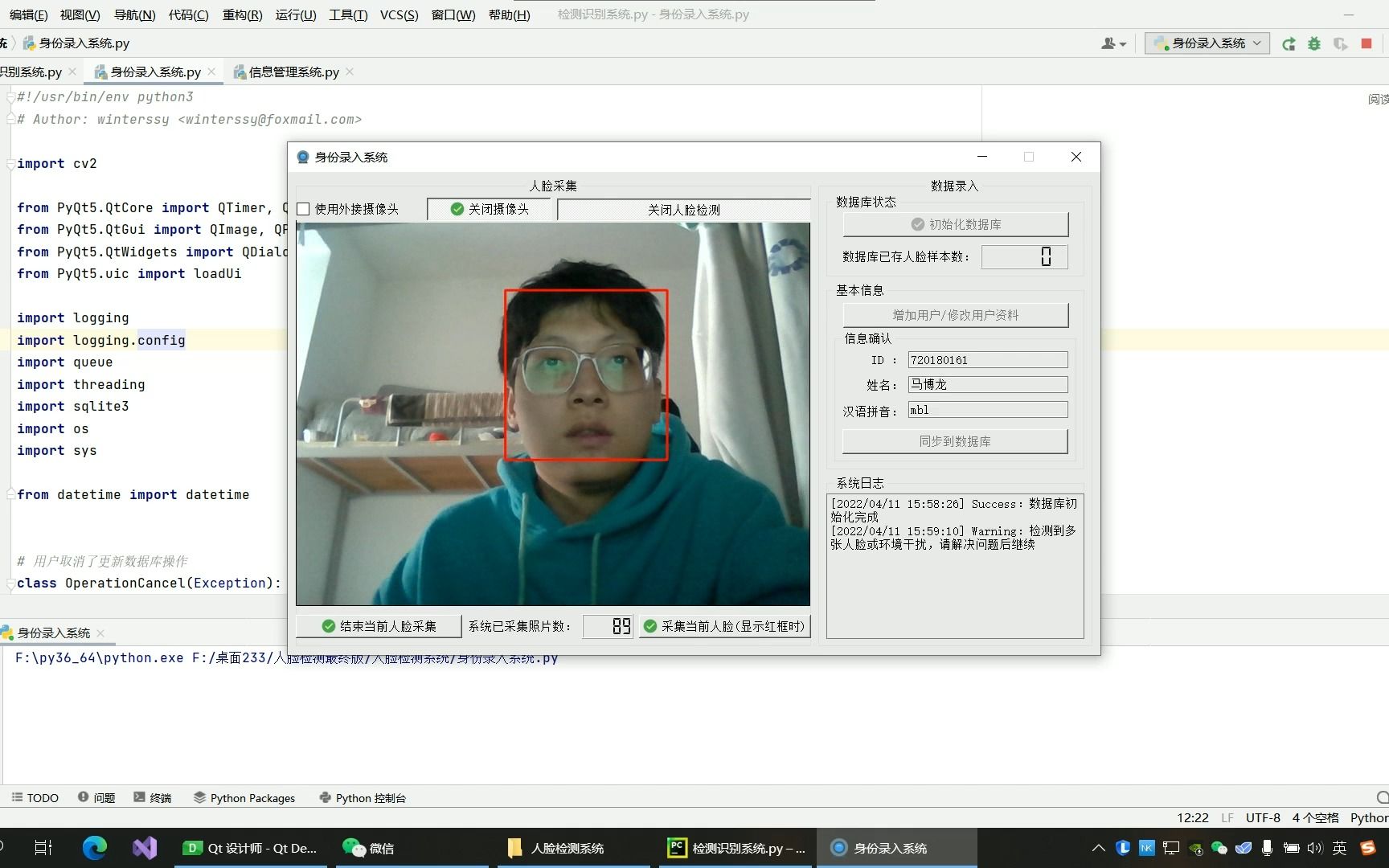Open the 运行 menu
Image resolution: width=1389 pixels, height=868 pixels.
point(295,14)
